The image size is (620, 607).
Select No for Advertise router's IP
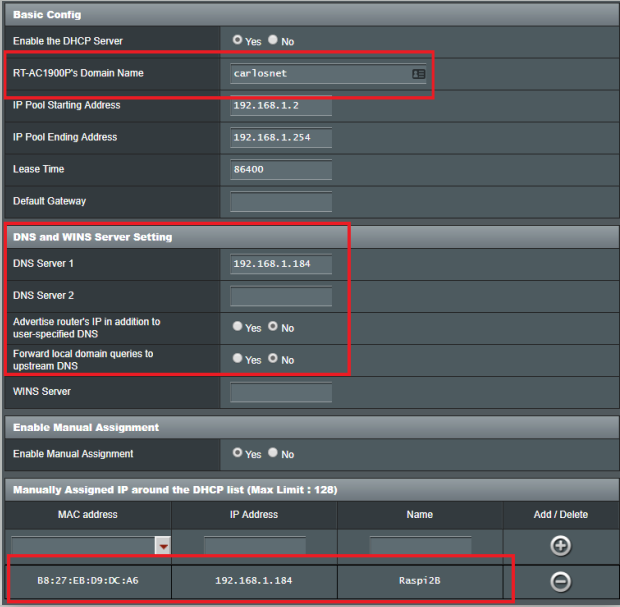(273, 326)
